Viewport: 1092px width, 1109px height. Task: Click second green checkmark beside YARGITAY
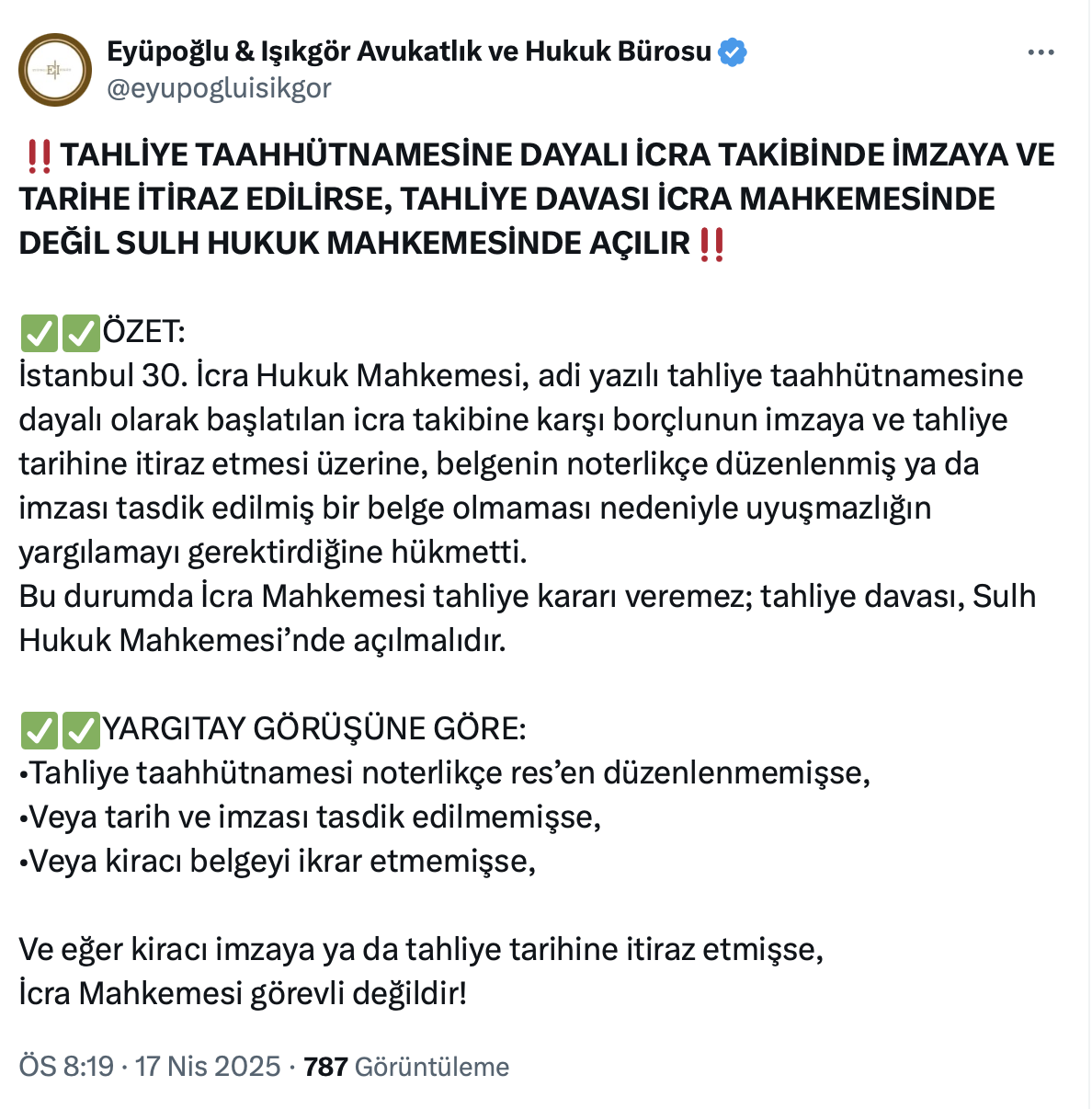81,729
